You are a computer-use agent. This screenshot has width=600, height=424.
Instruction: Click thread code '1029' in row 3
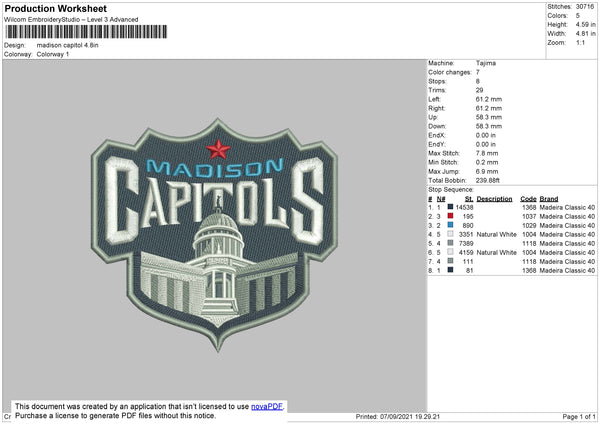[529, 225]
